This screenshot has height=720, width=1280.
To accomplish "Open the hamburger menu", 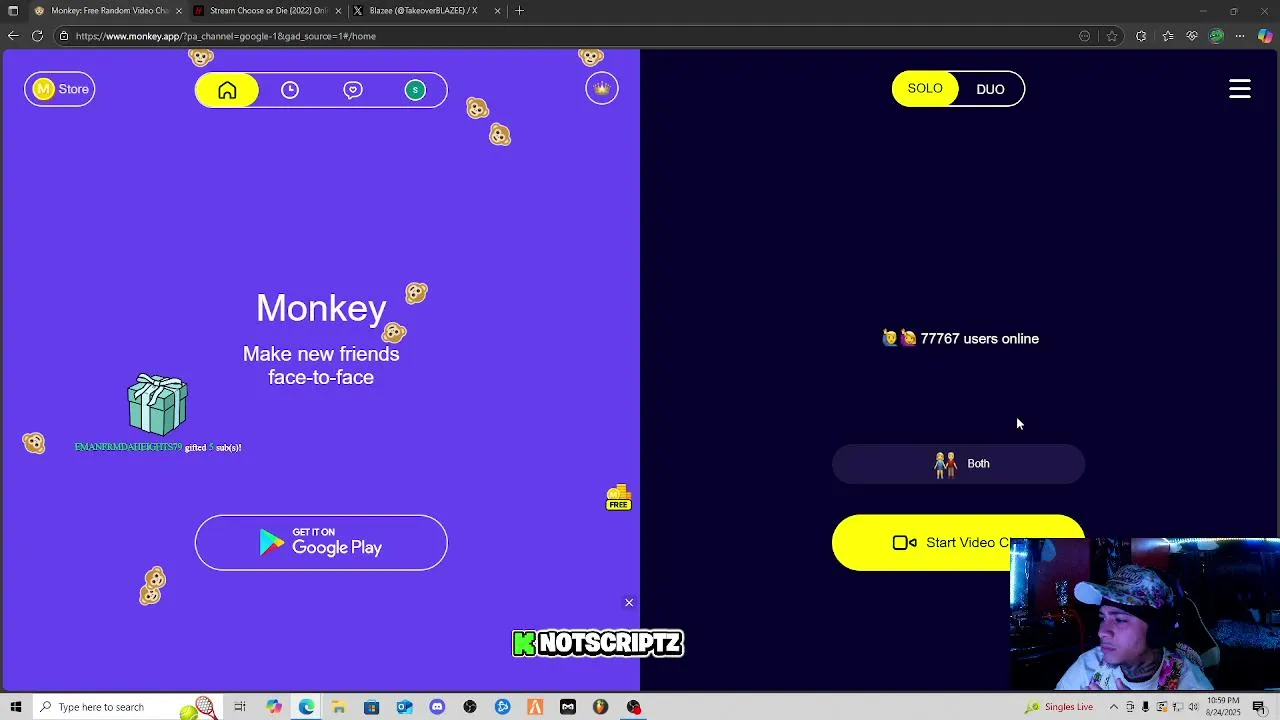I will pos(1240,89).
